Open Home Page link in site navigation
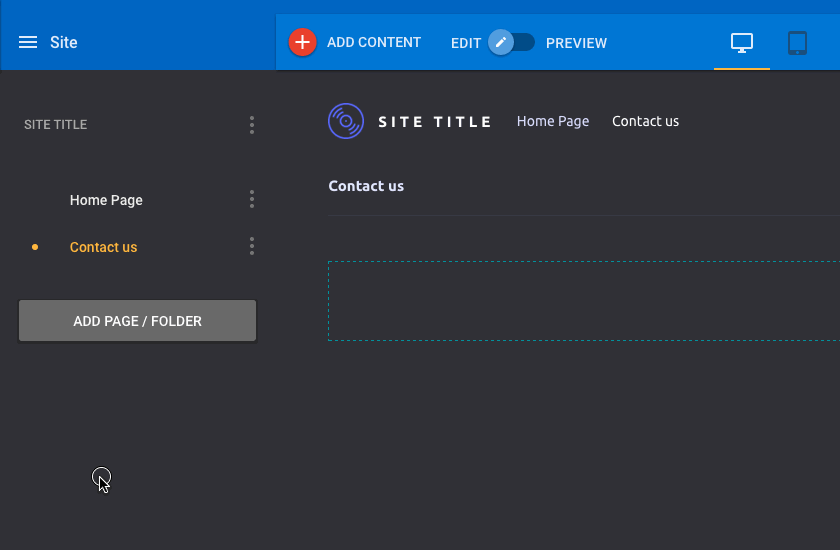Viewport: 840px width, 550px height. [x=553, y=122]
